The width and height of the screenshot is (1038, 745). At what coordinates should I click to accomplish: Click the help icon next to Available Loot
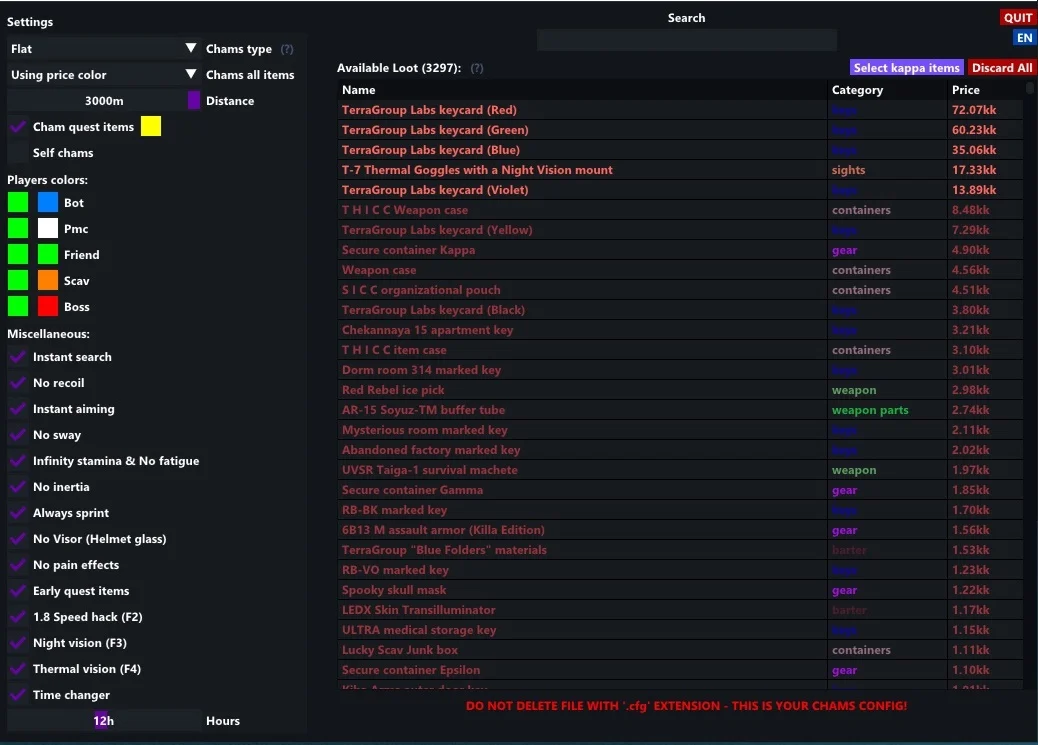[x=477, y=68]
